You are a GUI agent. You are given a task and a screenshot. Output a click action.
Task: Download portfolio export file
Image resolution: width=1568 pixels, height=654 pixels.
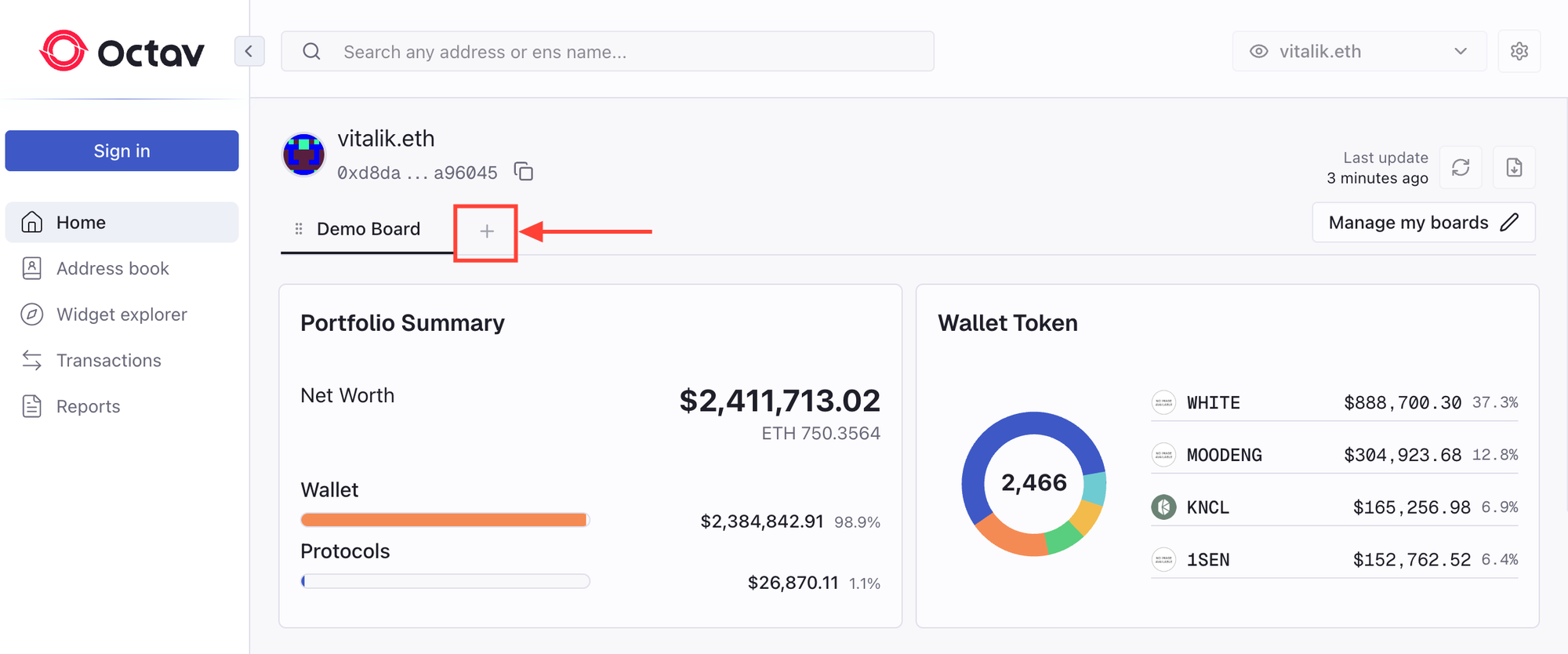(1514, 167)
